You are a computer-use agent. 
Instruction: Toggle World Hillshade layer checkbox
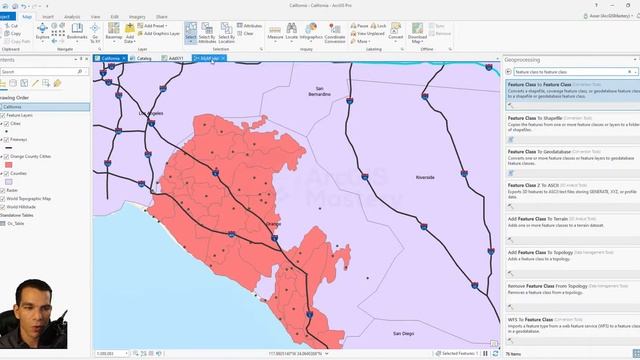[x=3, y=207]
